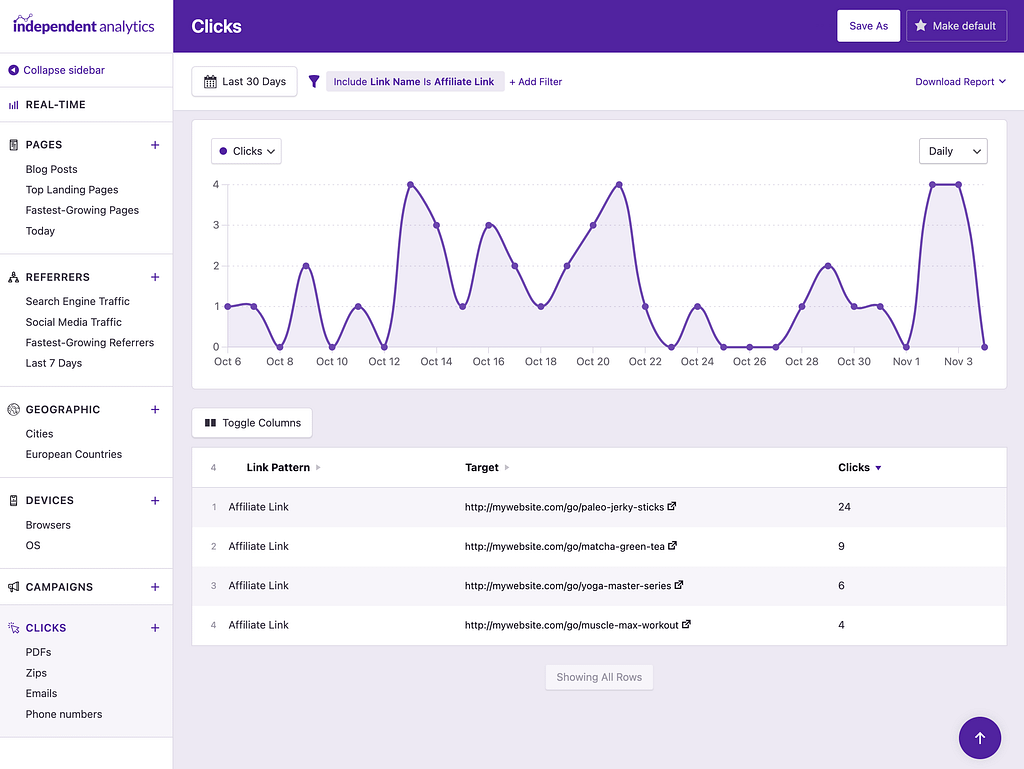
Task: Click the filter funnel icon
Action: click(314, 81)
